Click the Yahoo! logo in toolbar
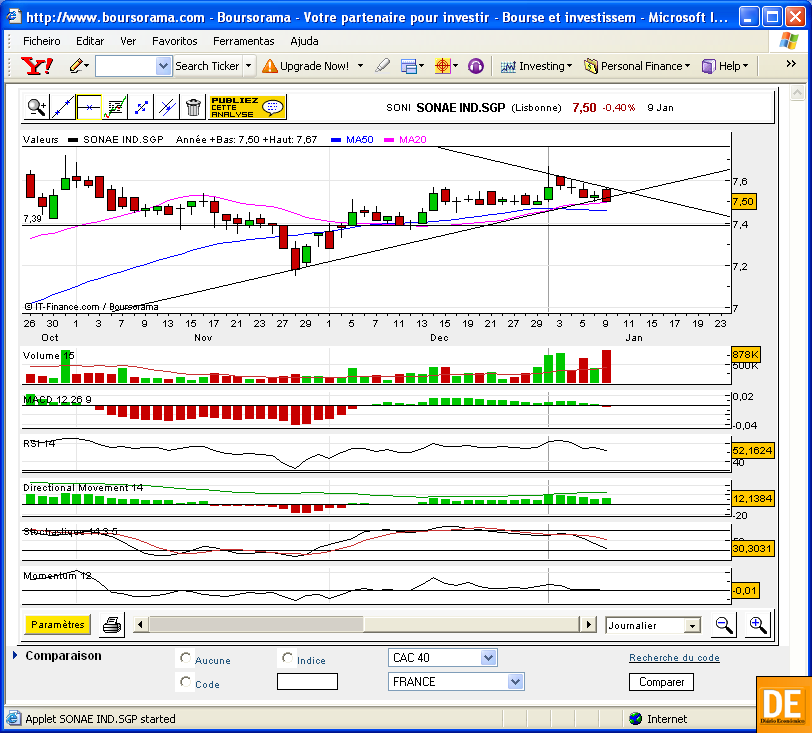Screen dimensions: 812x733 click(x=36, y=66)
